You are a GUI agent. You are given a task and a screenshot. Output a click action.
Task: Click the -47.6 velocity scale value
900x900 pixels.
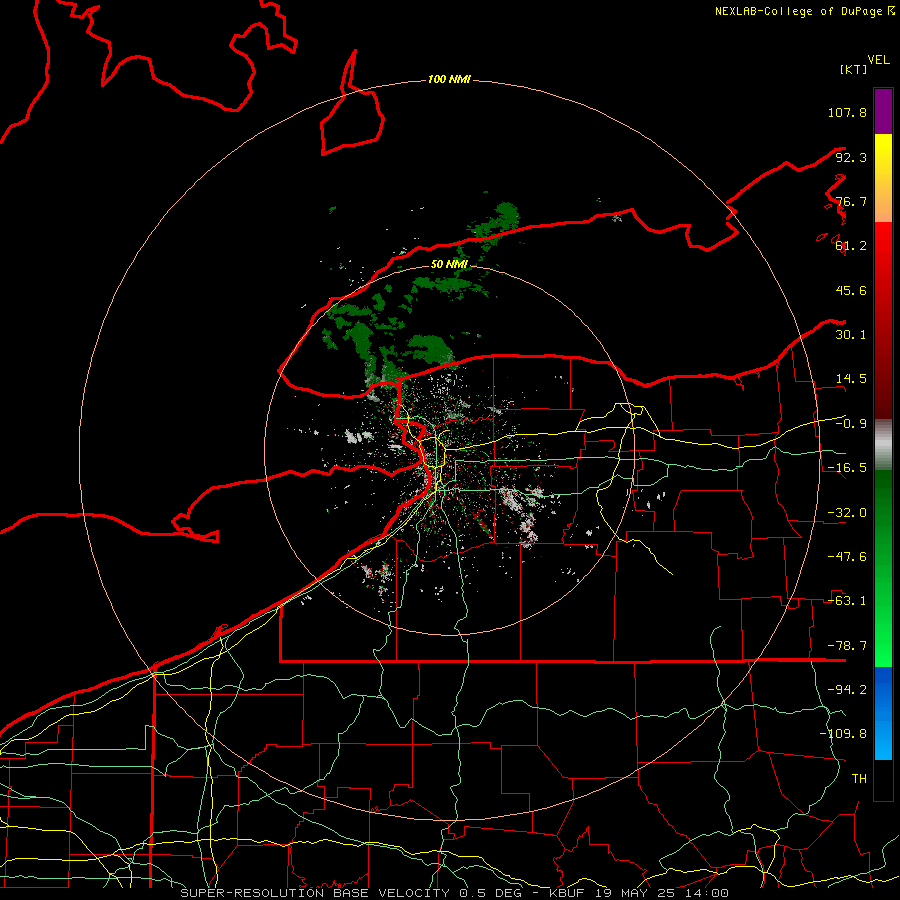point(847,557)
